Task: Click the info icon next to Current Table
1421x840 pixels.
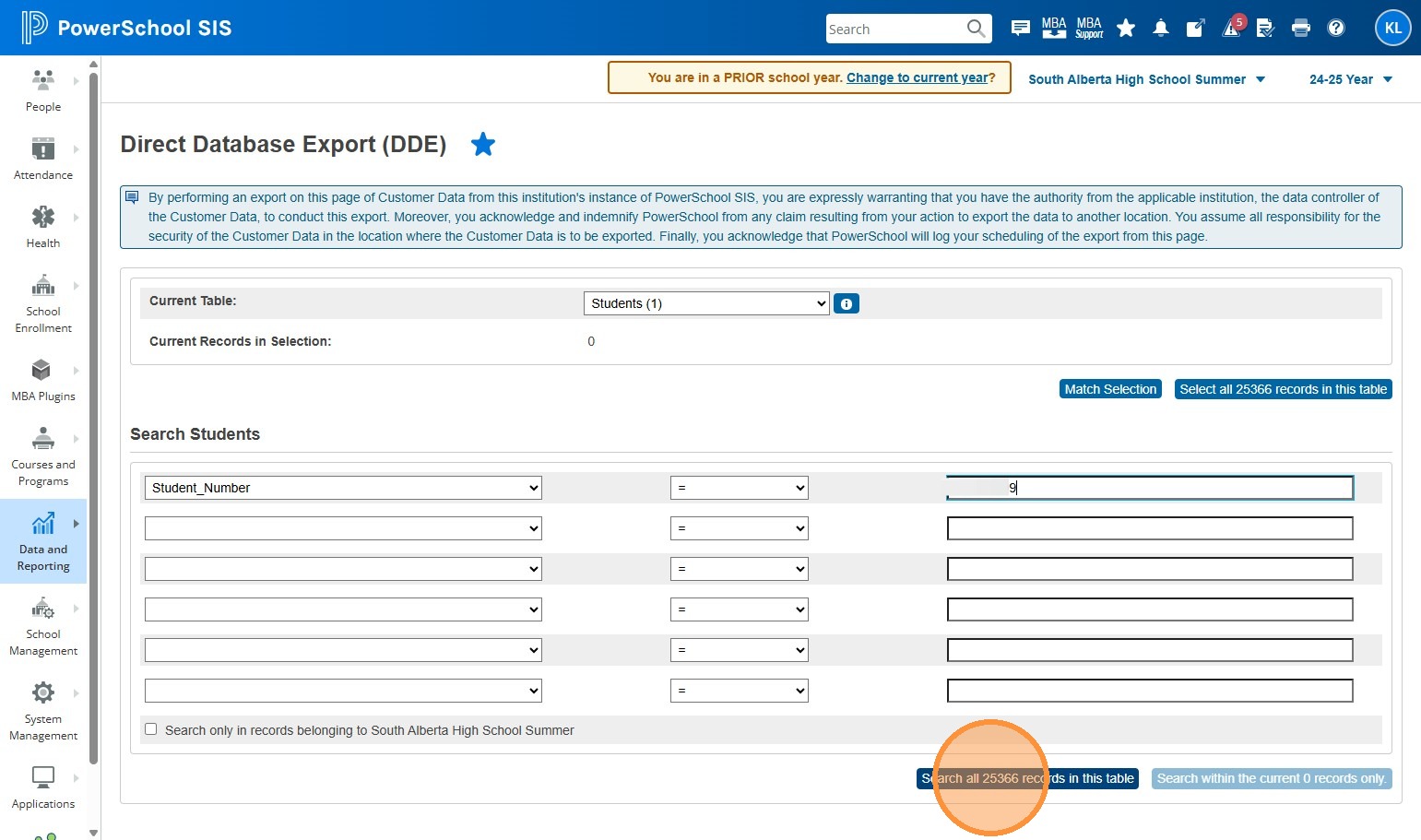Action: [847, 303]
